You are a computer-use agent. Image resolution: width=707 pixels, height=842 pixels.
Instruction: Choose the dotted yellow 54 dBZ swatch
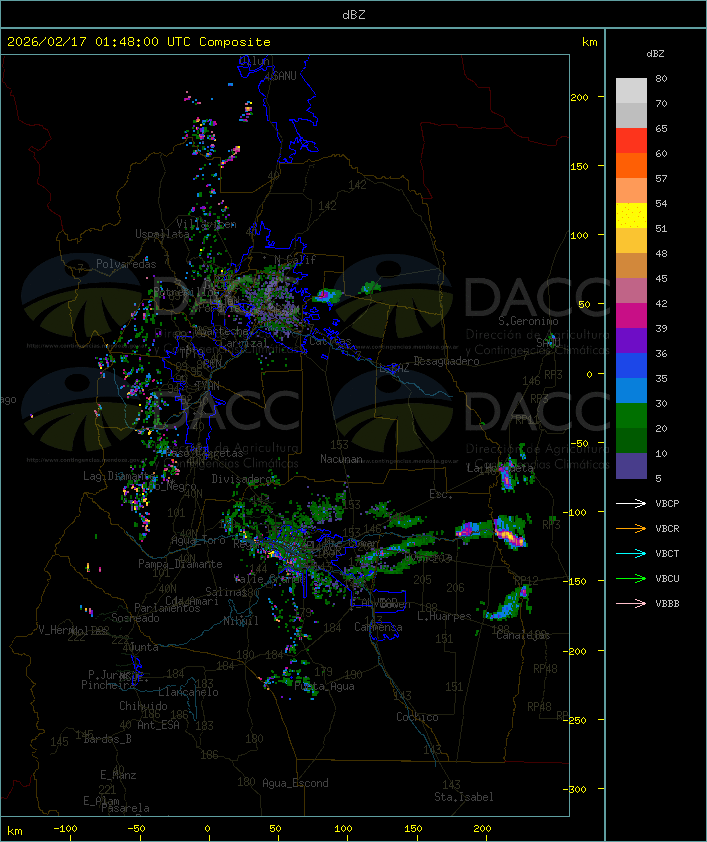631,215
